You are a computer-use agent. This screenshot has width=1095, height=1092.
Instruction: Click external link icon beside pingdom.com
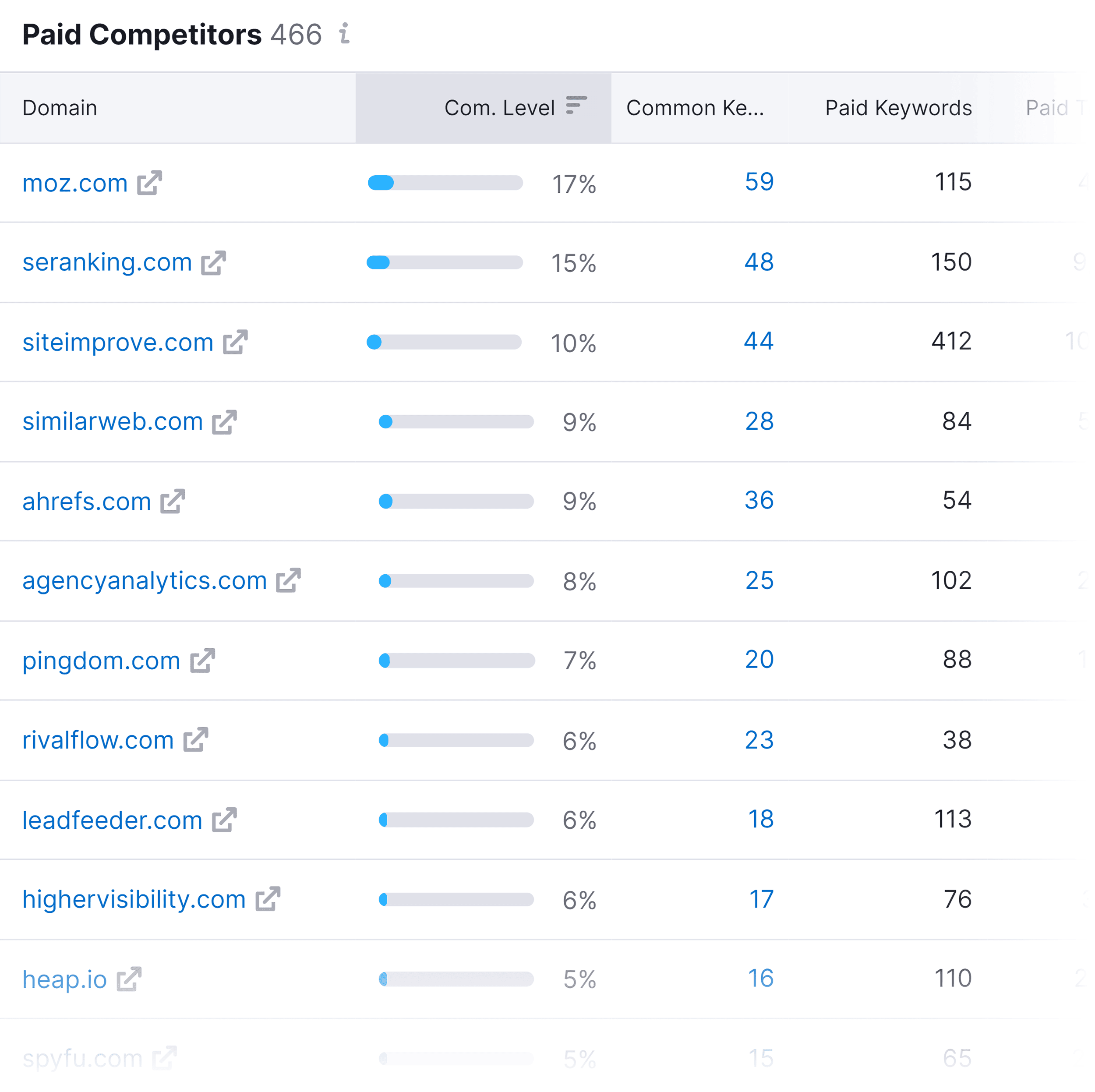pos(202,661)
